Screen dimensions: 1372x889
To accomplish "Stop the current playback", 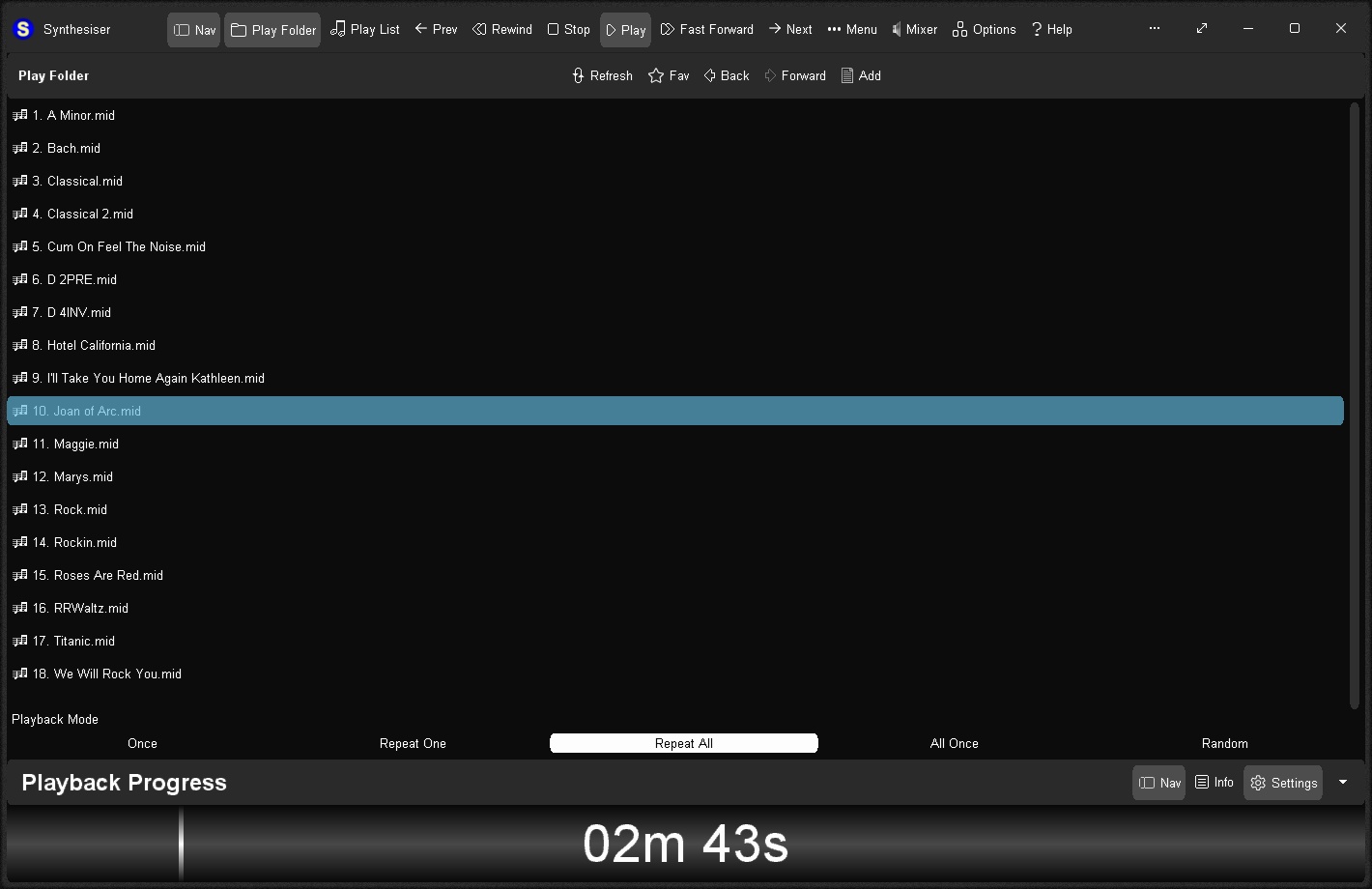I will [x=568, y=30].
